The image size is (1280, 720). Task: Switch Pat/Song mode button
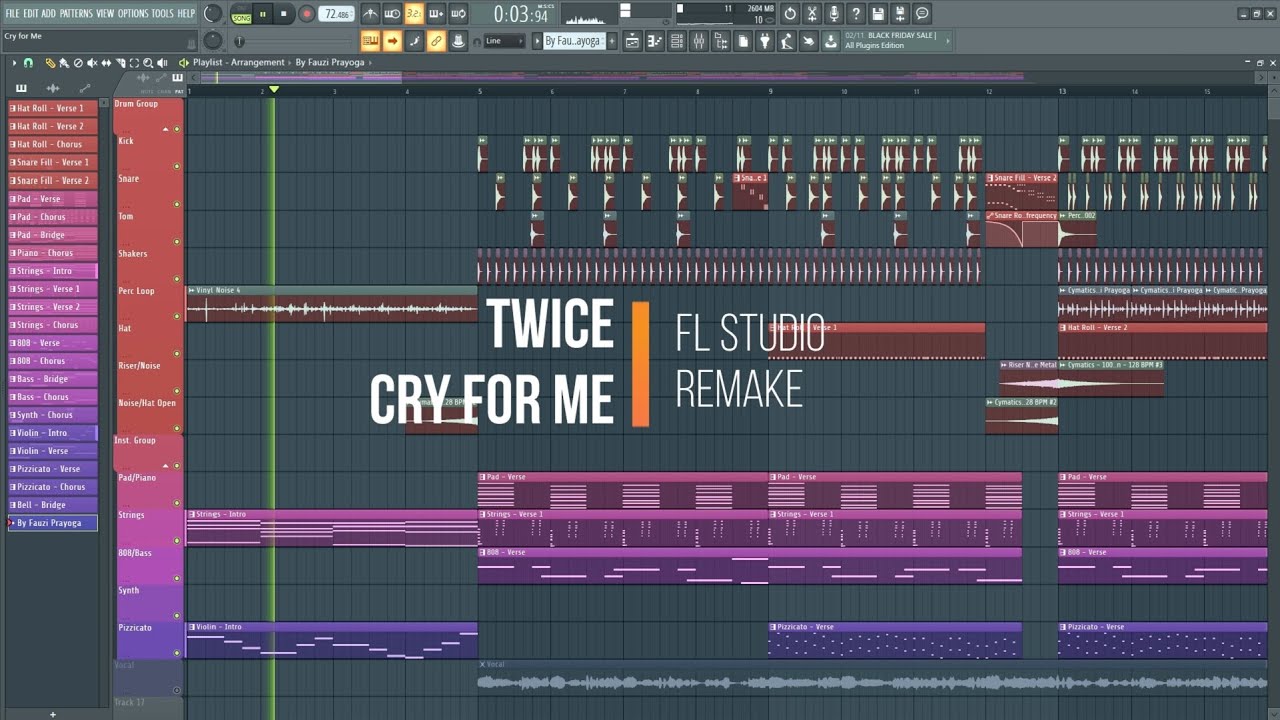tap(241, 14)
